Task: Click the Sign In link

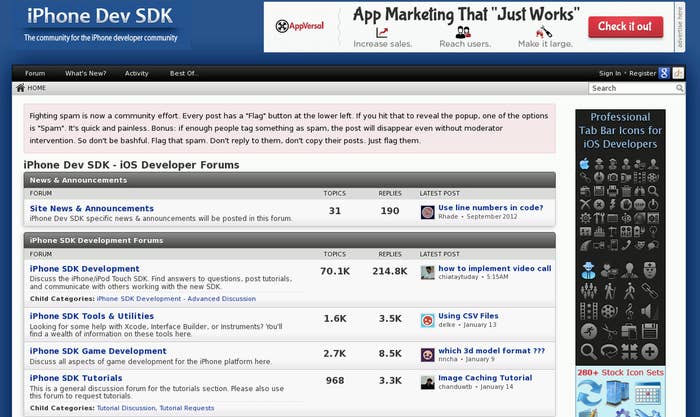Action: pos(610,73)
